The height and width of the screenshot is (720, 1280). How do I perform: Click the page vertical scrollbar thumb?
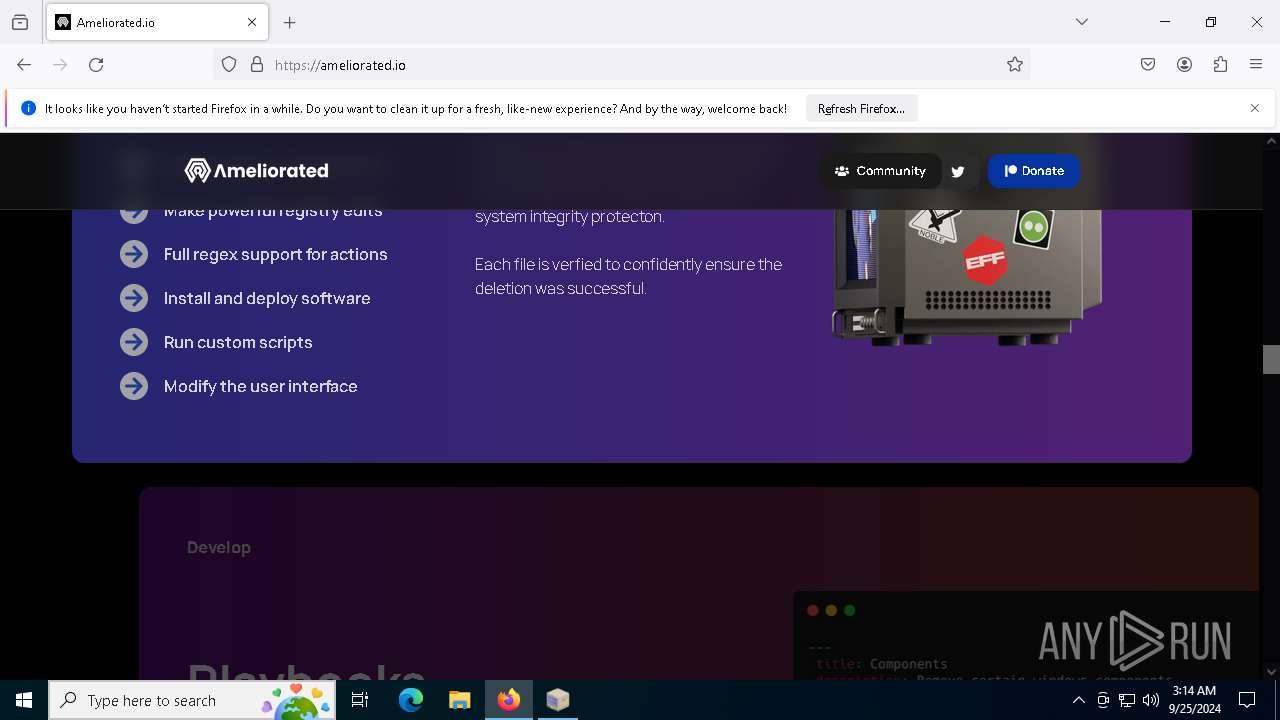click(x=1271, y=359)
